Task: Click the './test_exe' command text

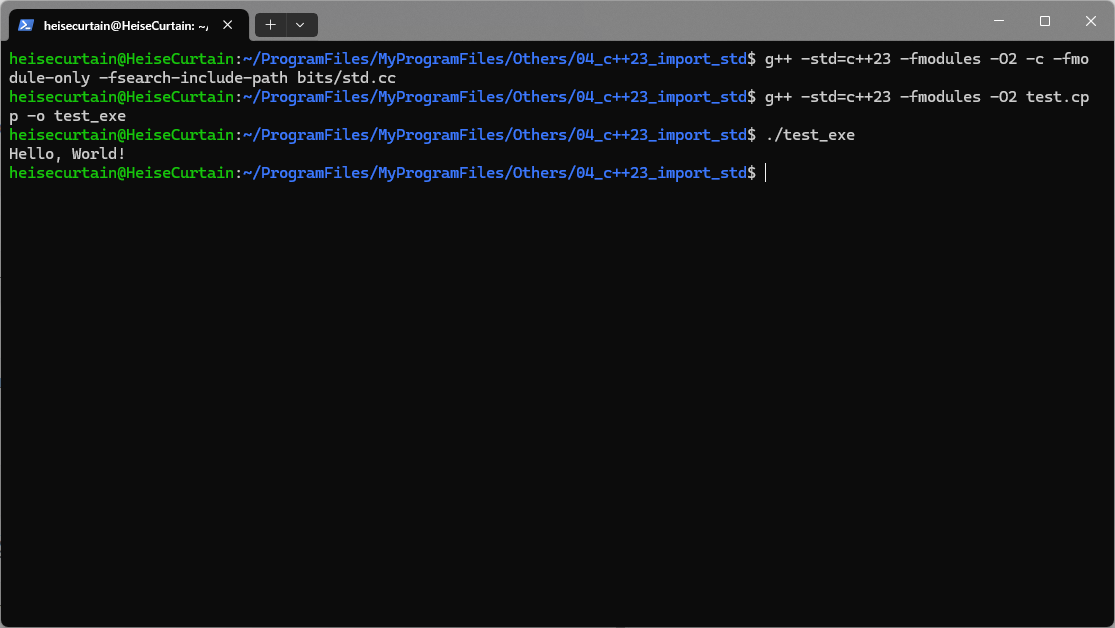Action: tap(810, 134)
